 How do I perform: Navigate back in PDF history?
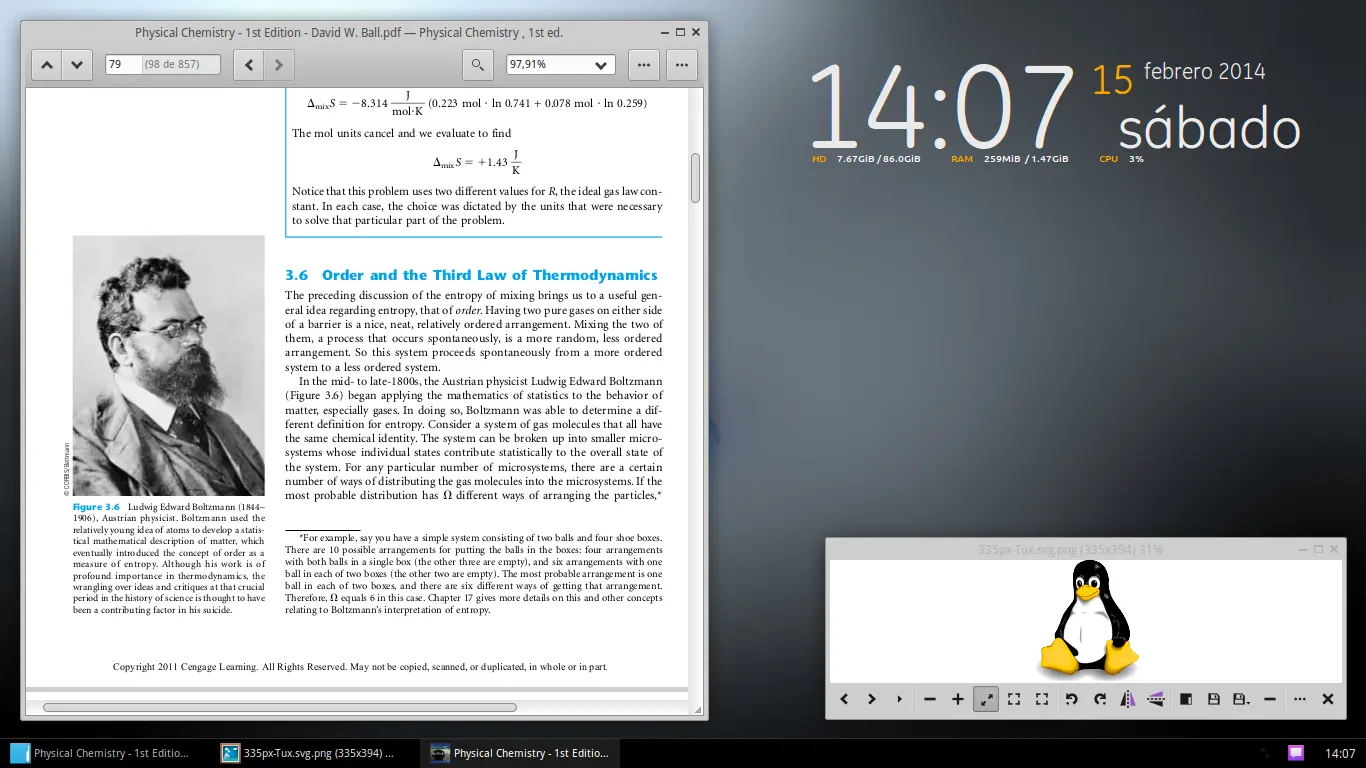pyautogui.click(x=249, y=65)
